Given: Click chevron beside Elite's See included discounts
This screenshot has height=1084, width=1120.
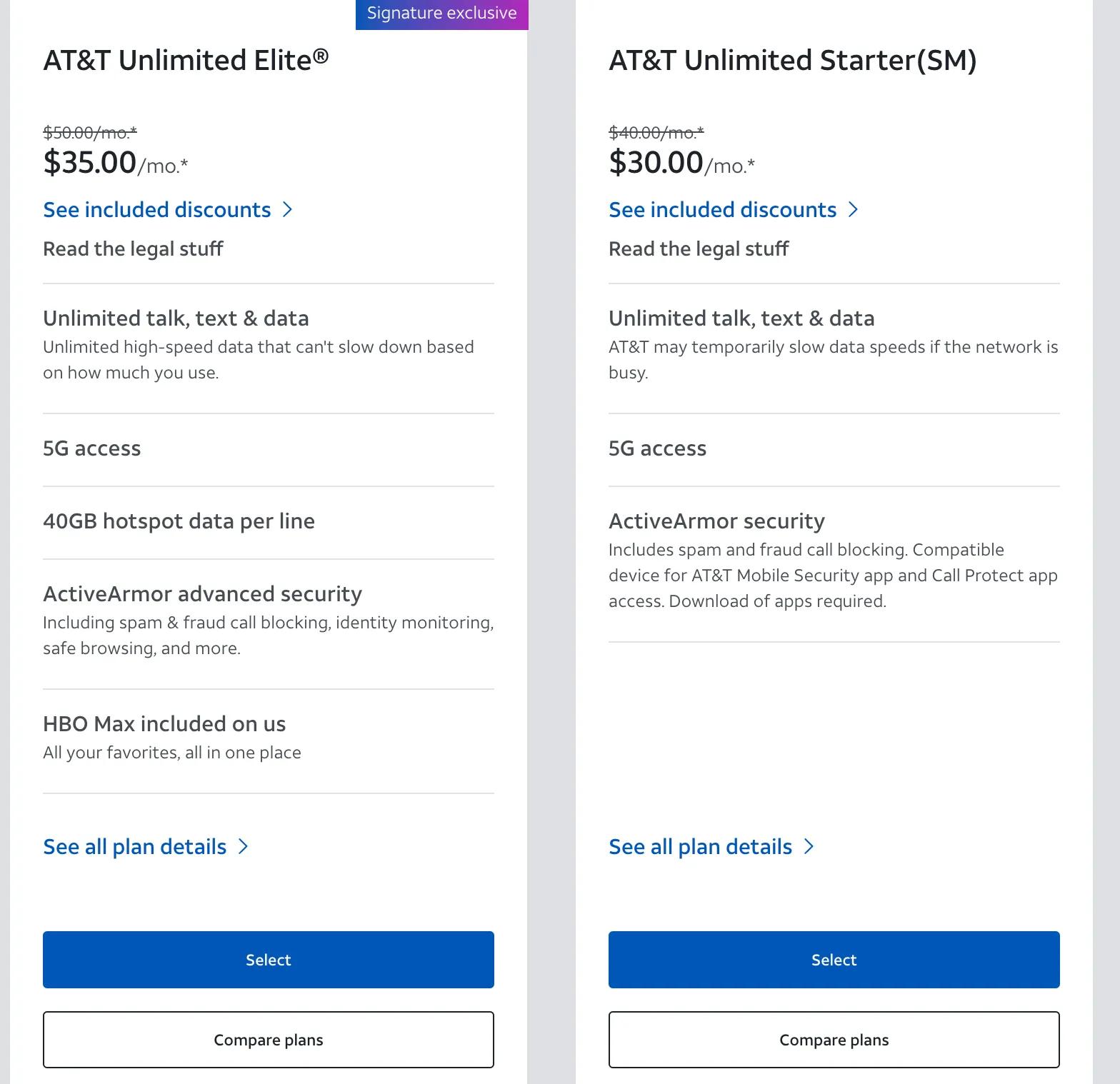Looking at the screenshot, I should pyautogui.click(x=287, y=210).
